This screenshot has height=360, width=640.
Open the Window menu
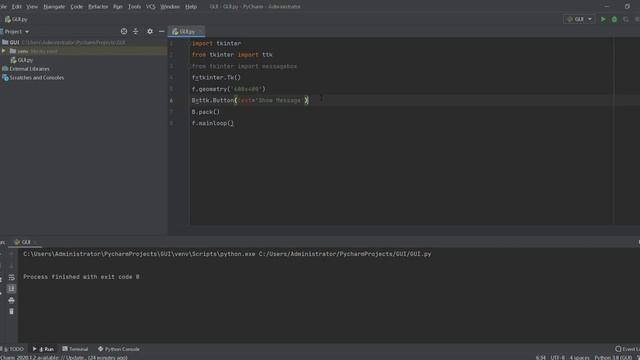point(170,7)
